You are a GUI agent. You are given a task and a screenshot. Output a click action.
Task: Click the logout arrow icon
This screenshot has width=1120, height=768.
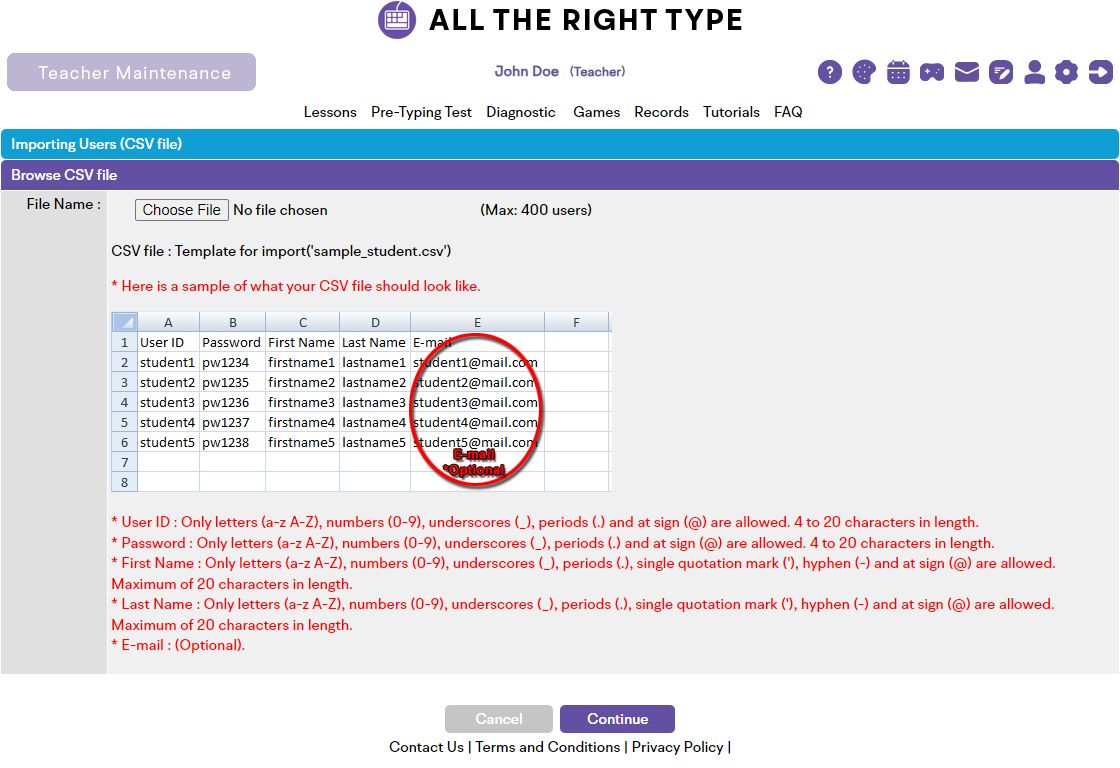pyautogui.click(x=1101, y=72)
